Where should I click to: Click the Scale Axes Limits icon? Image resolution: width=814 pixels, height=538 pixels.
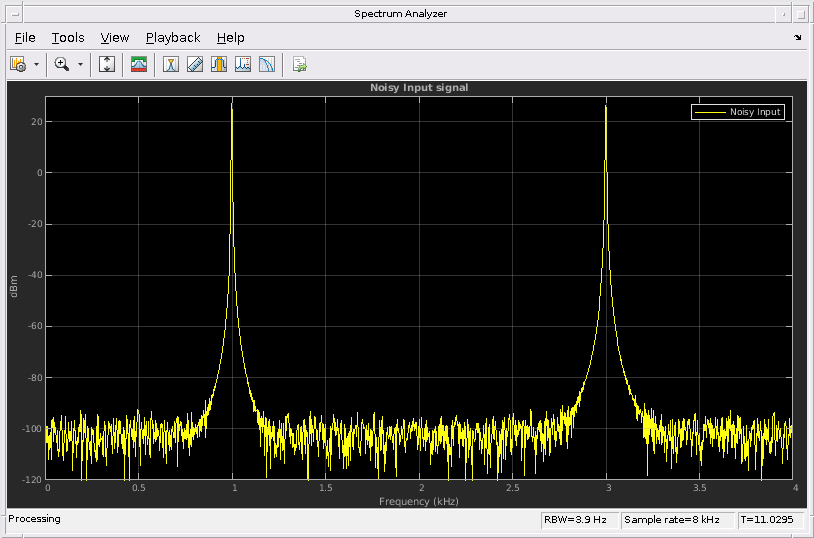[107, 64]
